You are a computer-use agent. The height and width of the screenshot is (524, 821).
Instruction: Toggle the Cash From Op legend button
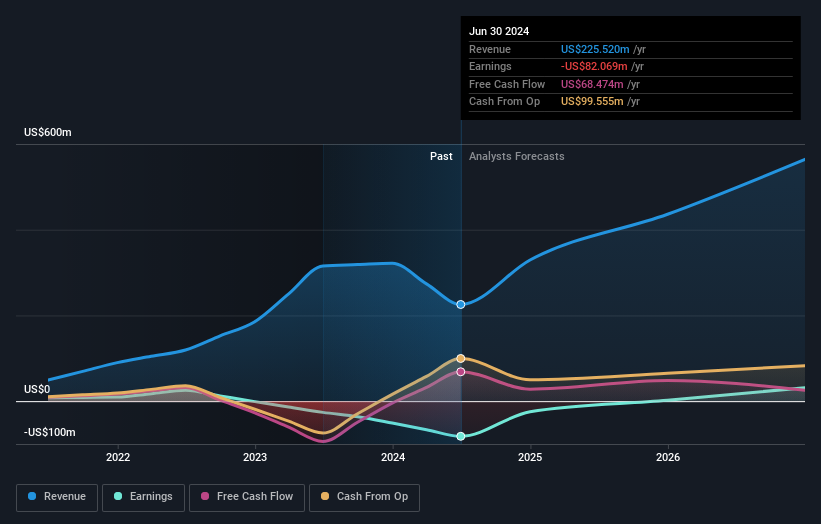pyautogui.click(x=364, y=497)
